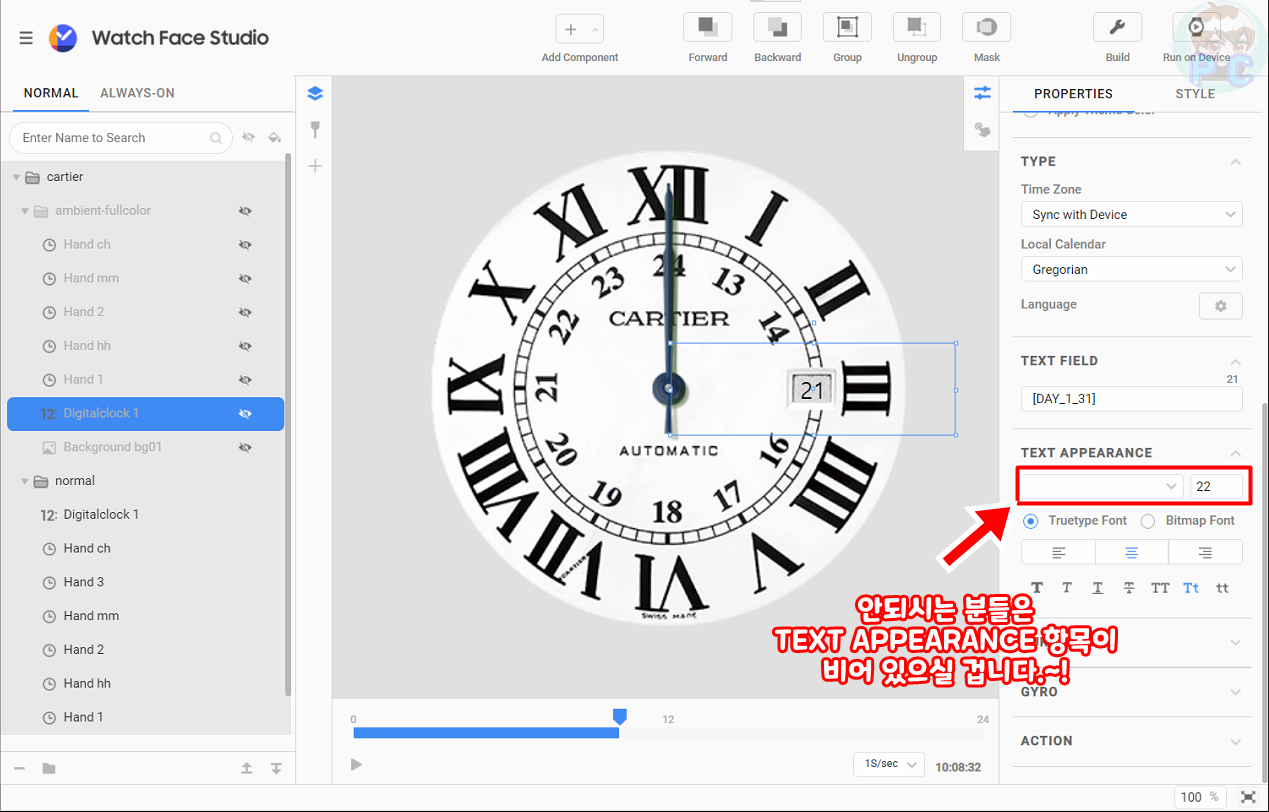Collapse the cartier root folder

(16, 177)
